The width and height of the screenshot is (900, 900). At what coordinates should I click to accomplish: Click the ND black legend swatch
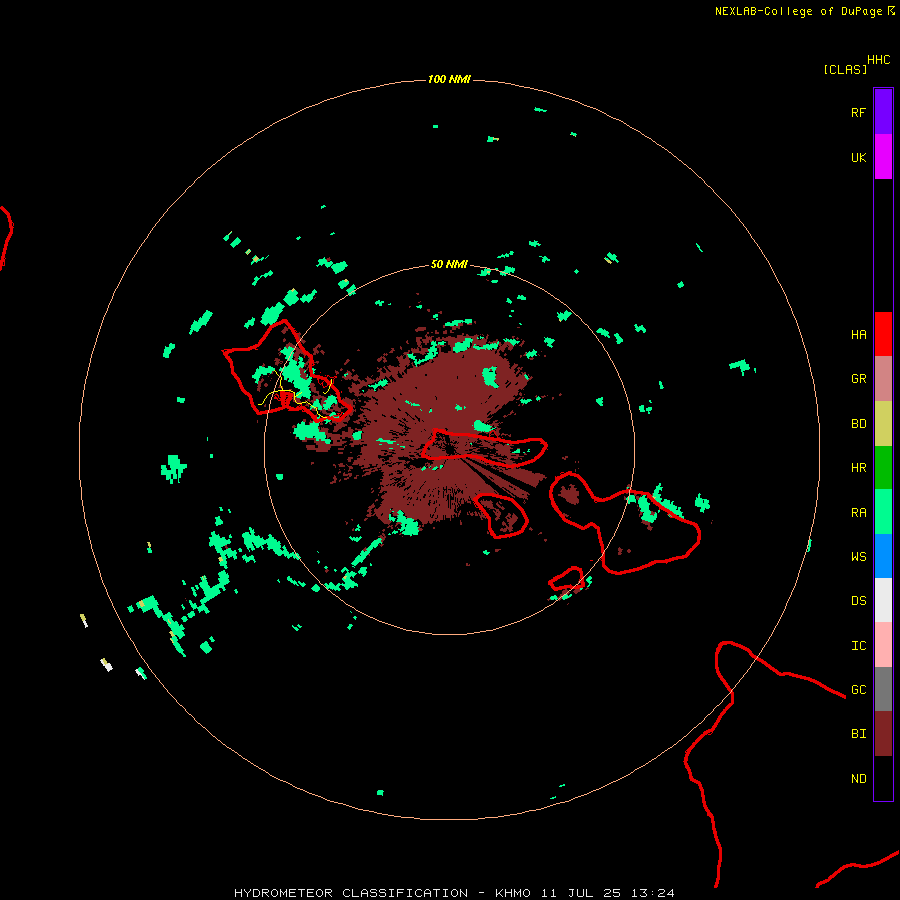tap(883, 778)
